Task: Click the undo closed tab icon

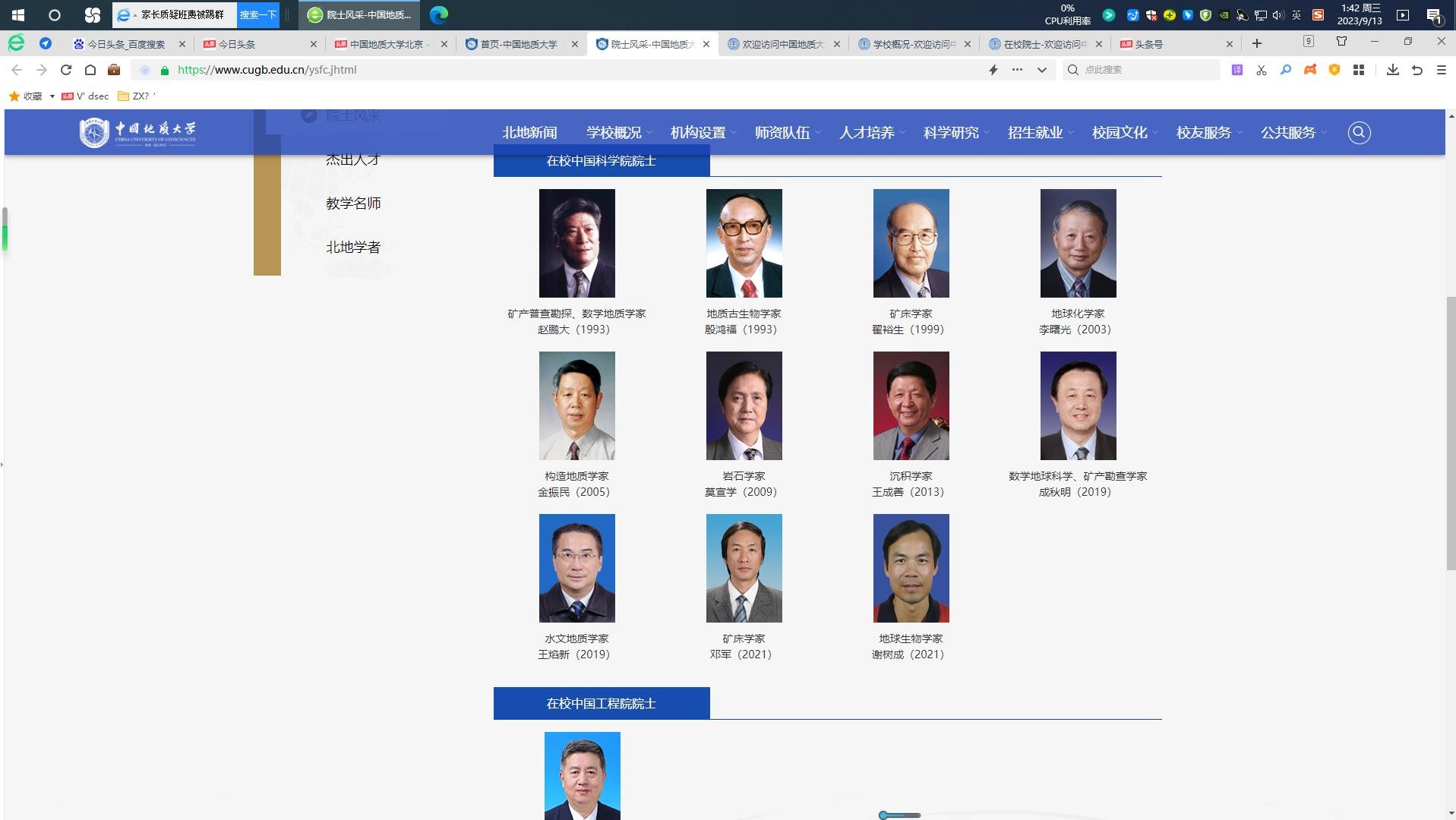Action: point(1417,70)
